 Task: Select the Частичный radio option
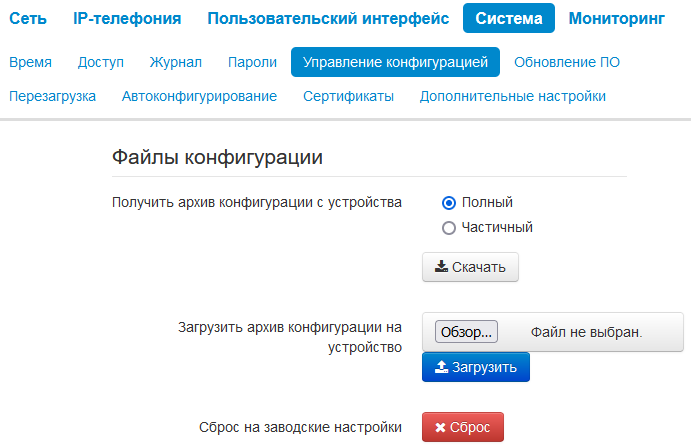[x=449, y=227]
